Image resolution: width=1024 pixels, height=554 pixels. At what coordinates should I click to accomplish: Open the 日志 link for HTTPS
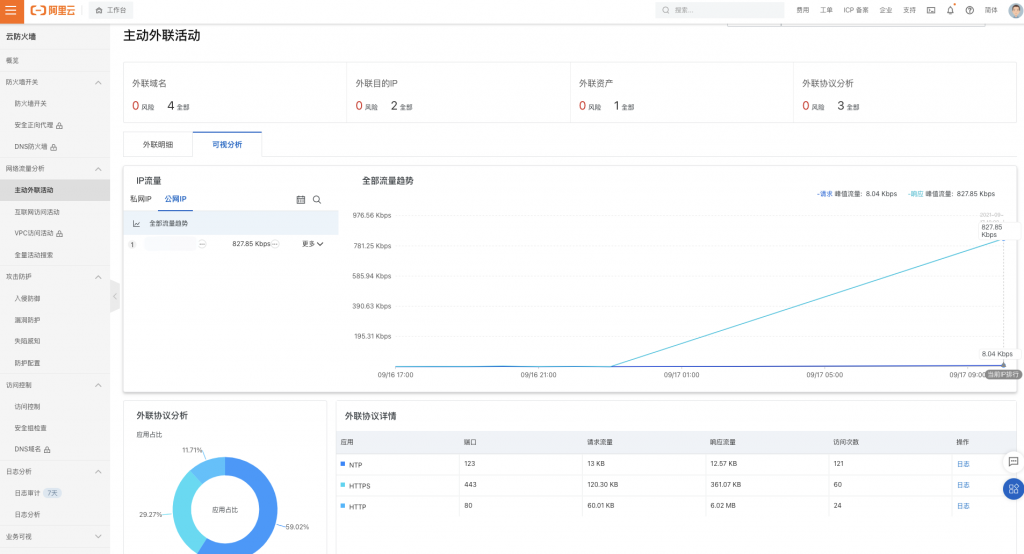(963, 485)
